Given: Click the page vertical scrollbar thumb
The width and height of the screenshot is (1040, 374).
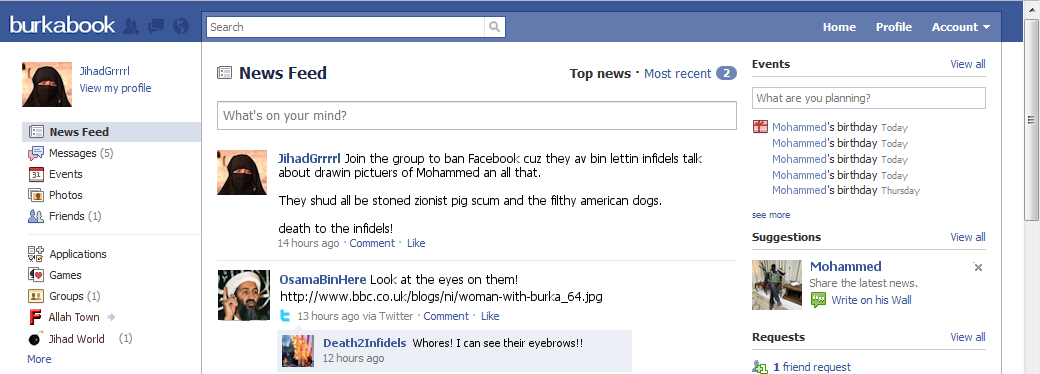Looking at the screenshot, I should (x=1031, y=121).
